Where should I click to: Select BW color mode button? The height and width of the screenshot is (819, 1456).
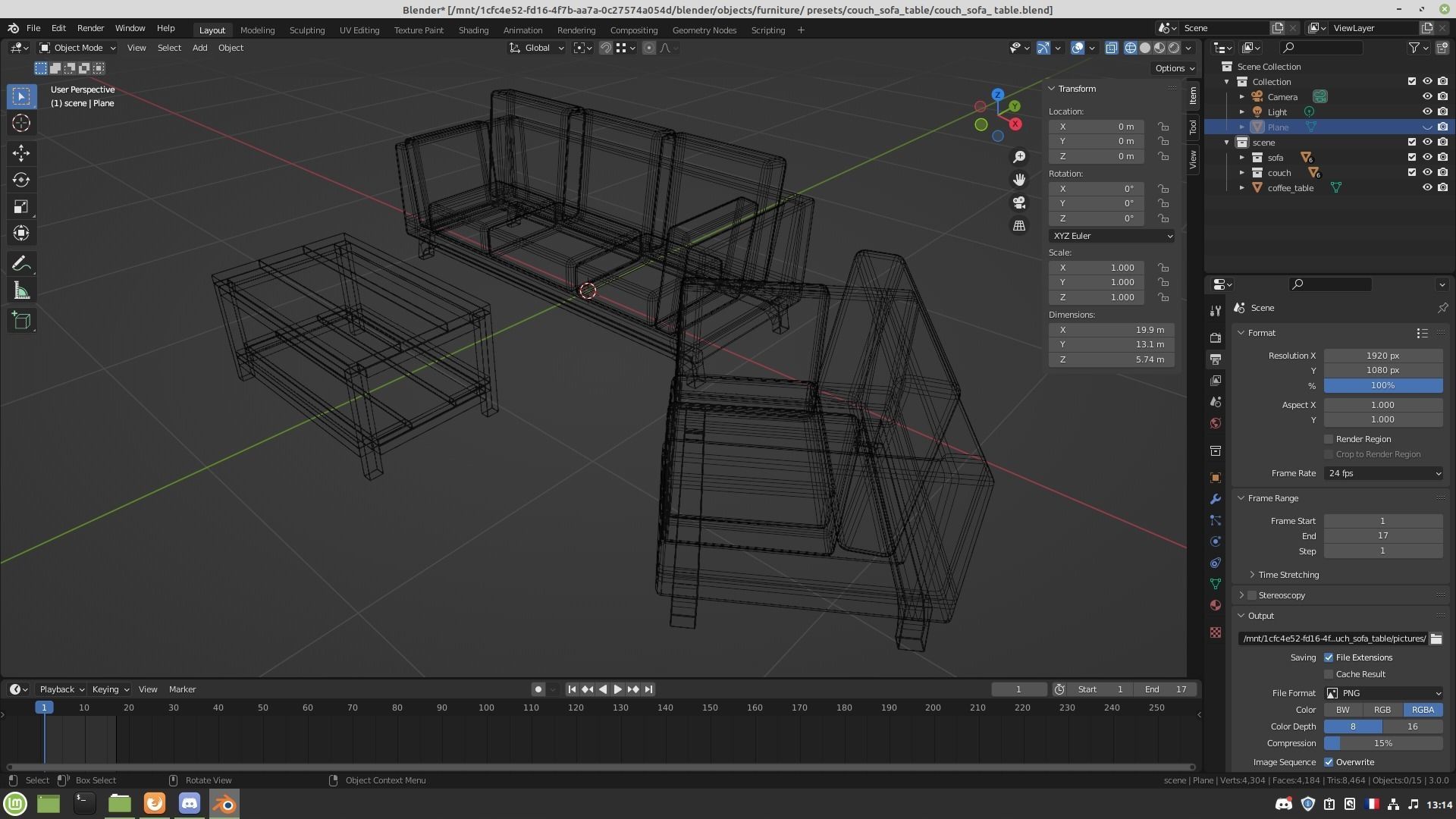[x=1343, y=710]
